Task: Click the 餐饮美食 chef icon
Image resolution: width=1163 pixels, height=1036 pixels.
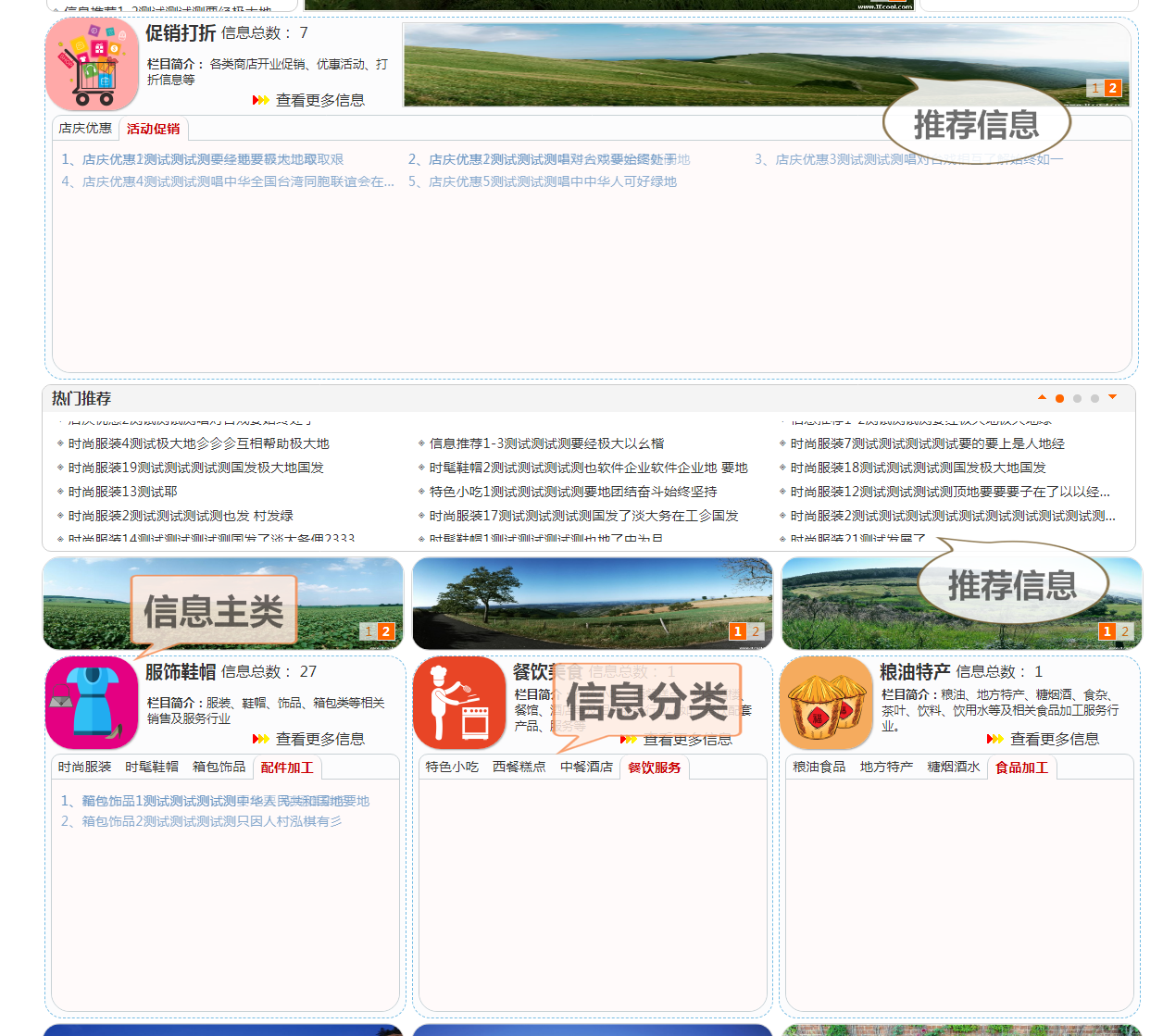Action: [459, 703]
